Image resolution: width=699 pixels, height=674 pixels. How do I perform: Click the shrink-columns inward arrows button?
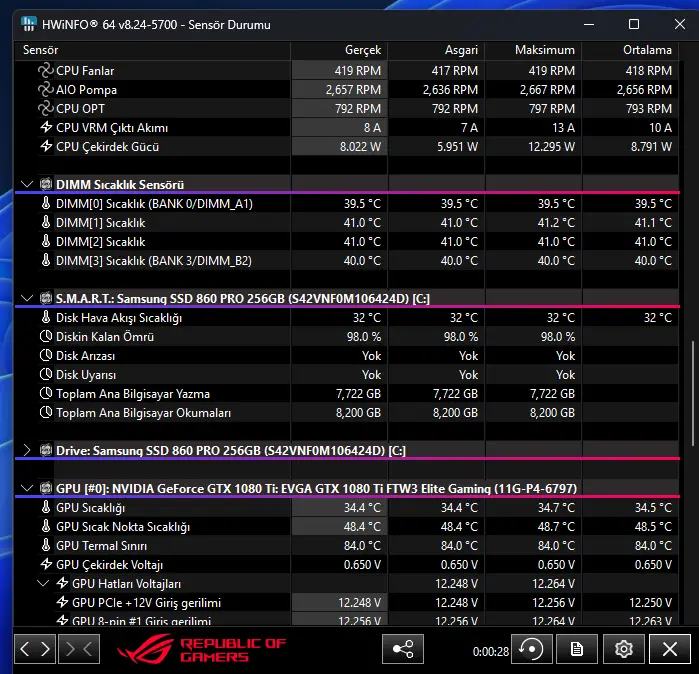[79, 649]
